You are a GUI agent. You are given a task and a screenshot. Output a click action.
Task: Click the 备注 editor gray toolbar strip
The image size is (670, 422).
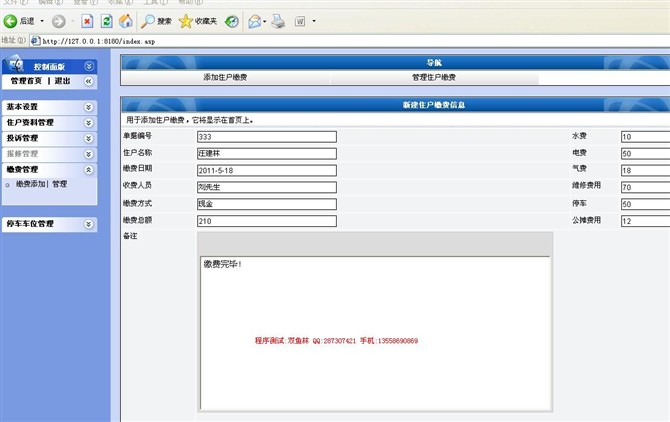coord(375,244)
